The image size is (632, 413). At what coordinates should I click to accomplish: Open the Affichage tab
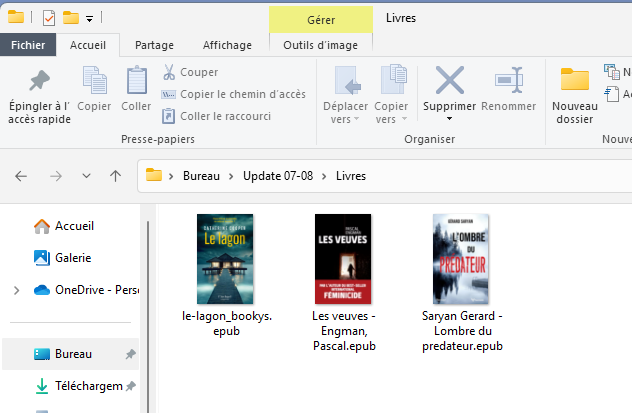coord(227,45)
